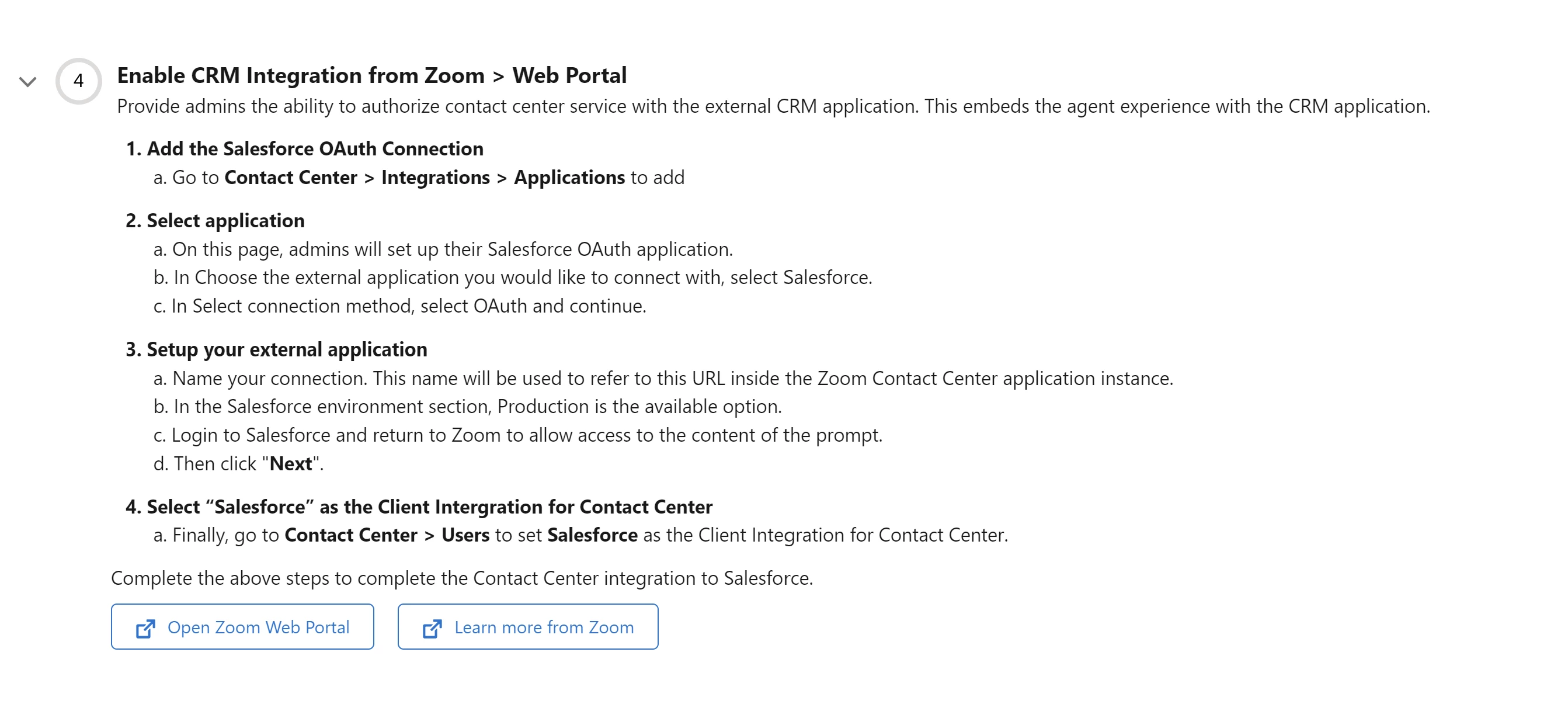Click the bold Users text in the final step
Image resolution: width=1568 pixels, height=704 pixels.
[465, 535]
